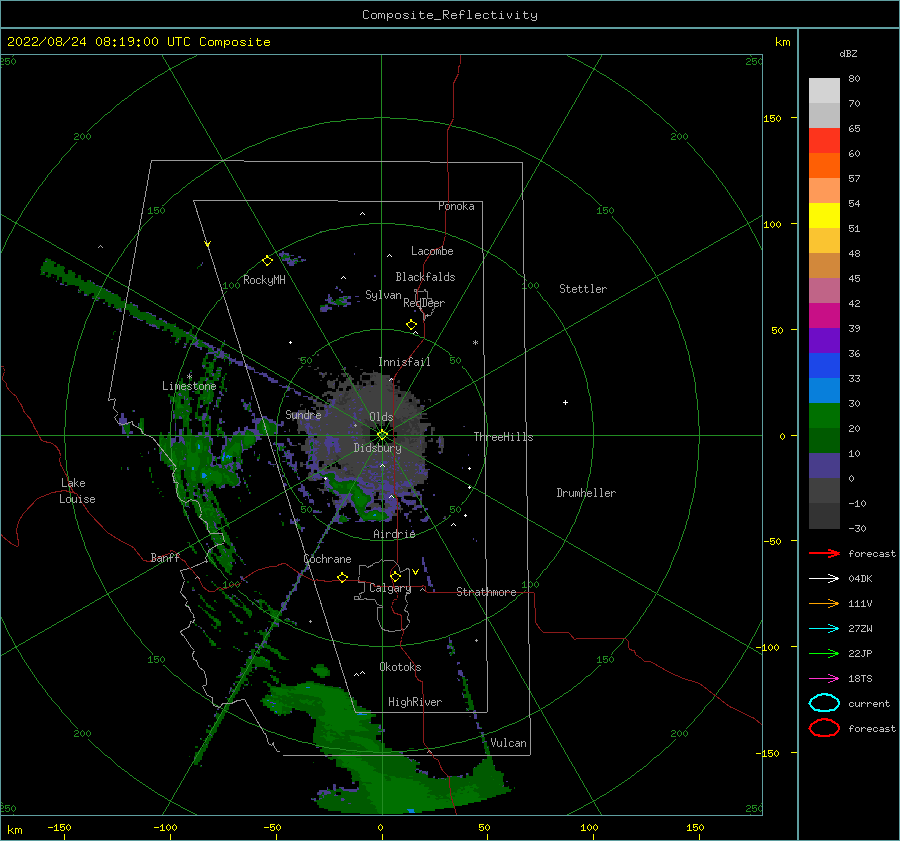
Task: Click the Okotoks label
Action: [400, 667]
